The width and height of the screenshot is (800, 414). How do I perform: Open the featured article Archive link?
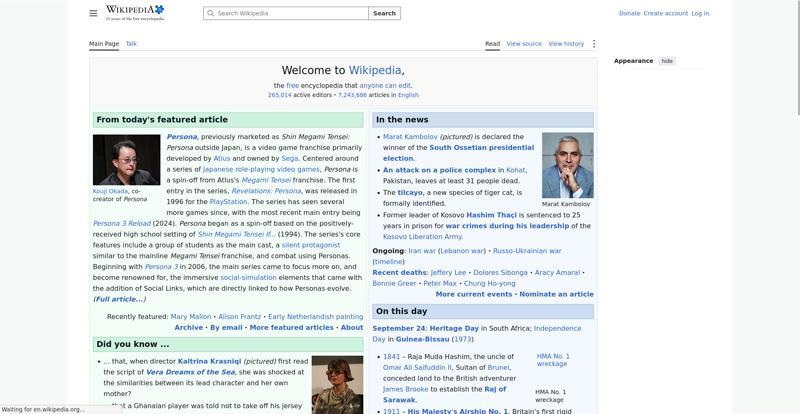188,327
